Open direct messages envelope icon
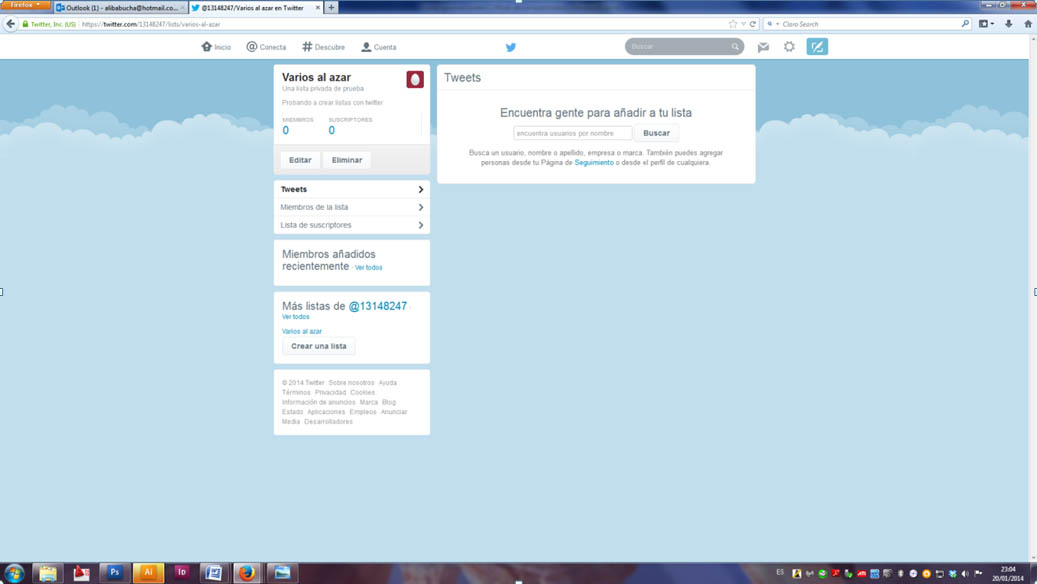 click(763, 47)
